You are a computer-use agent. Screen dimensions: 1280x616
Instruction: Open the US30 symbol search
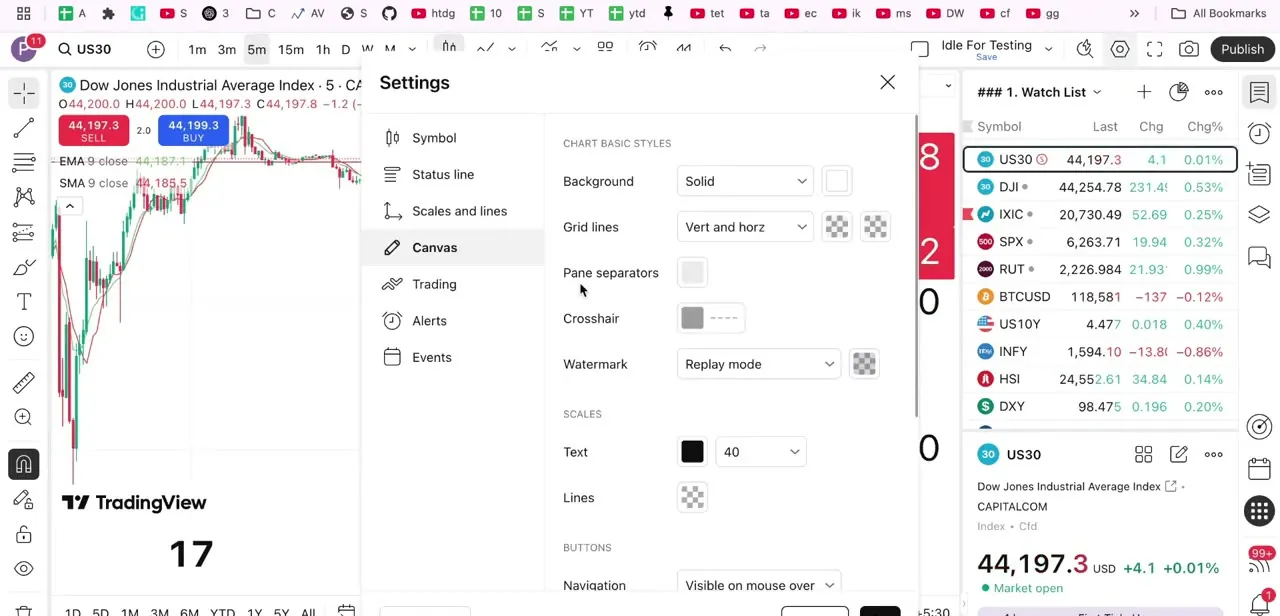(85, 49)
